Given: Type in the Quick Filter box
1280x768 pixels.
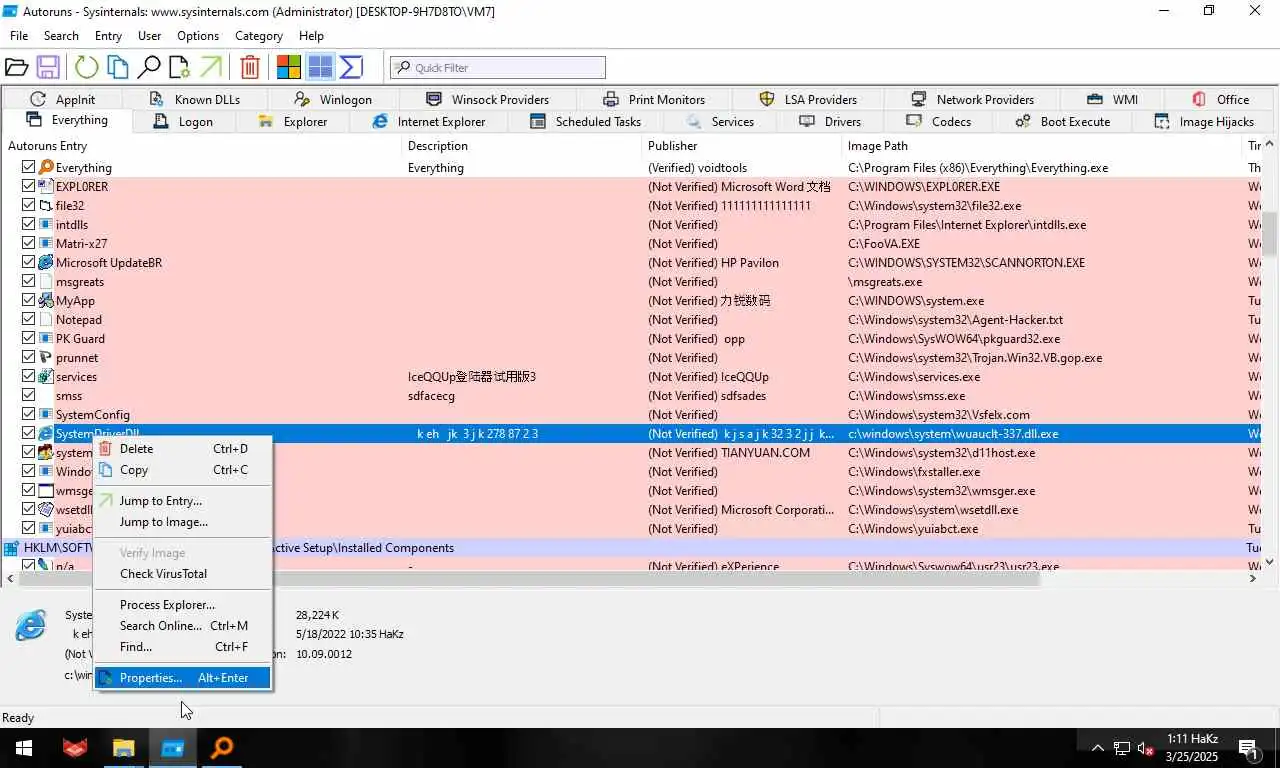Looking at the screenshot, I should pos(498,67).
